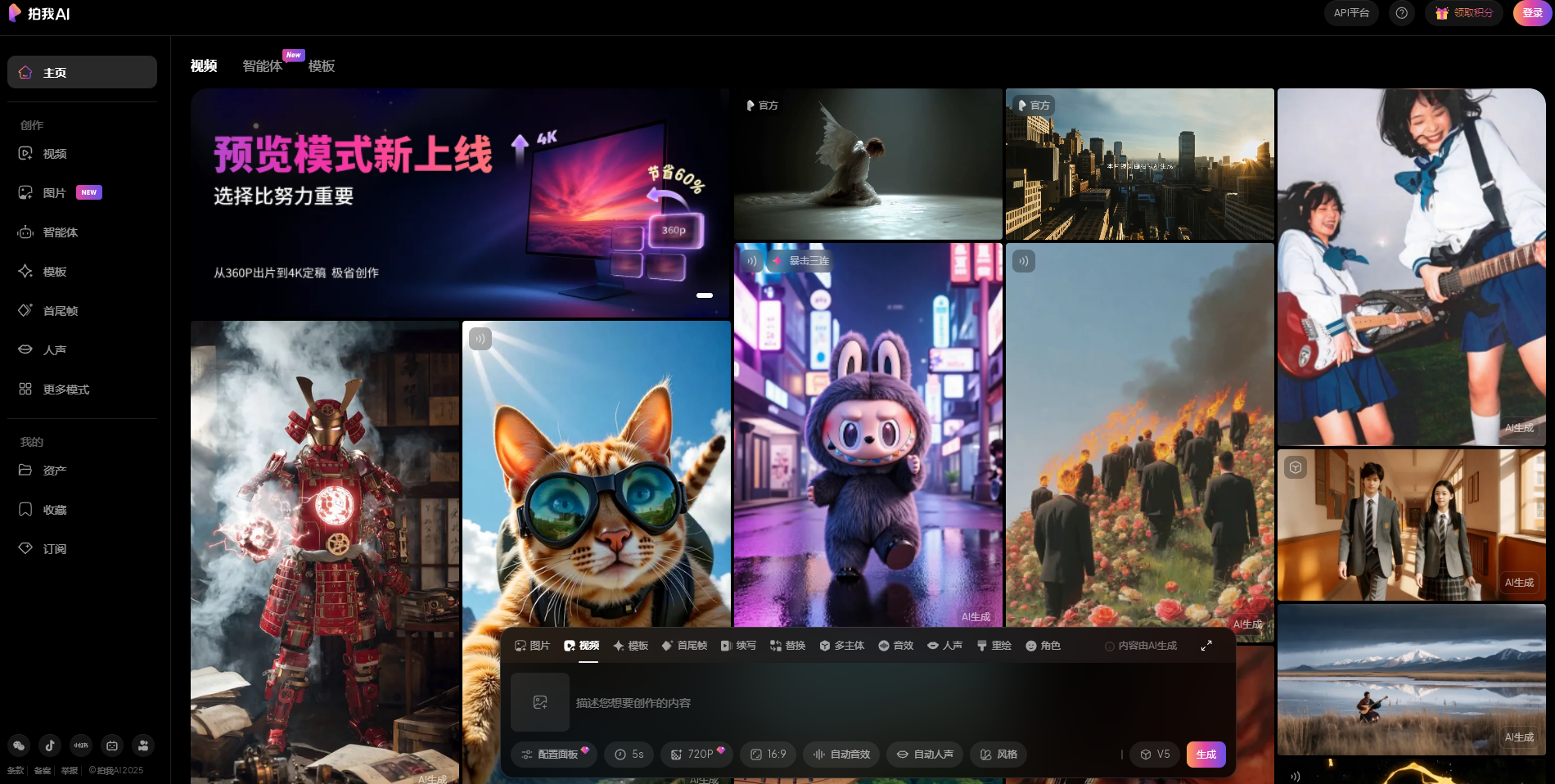1555x784 pixels.
Task: Click the help question mark icon
Action: 1401,13
